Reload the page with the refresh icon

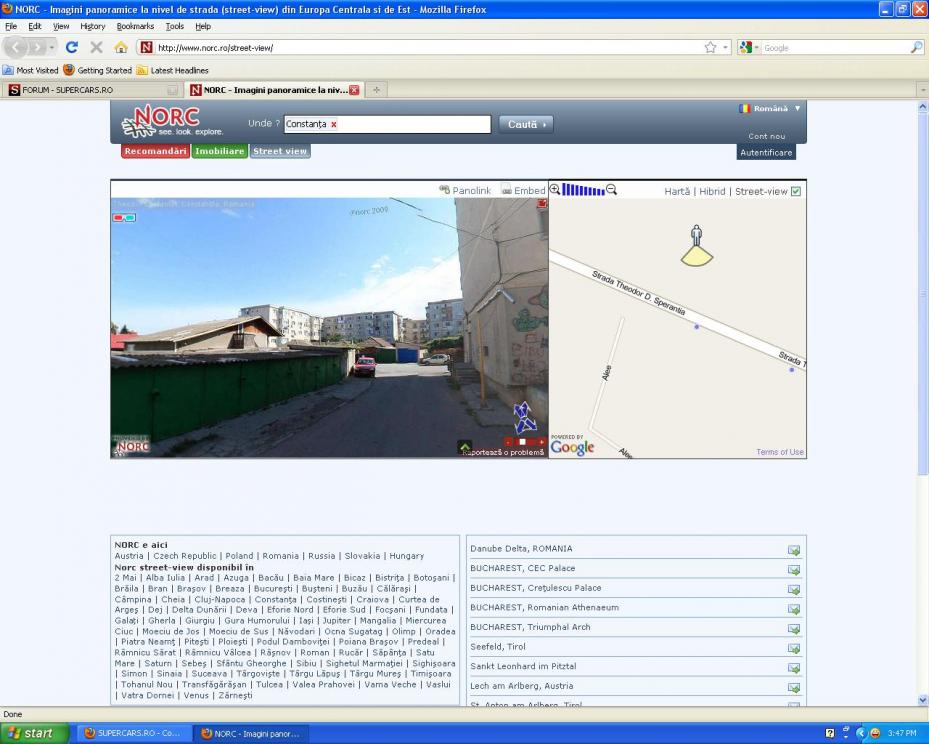(x=72, y=47)
